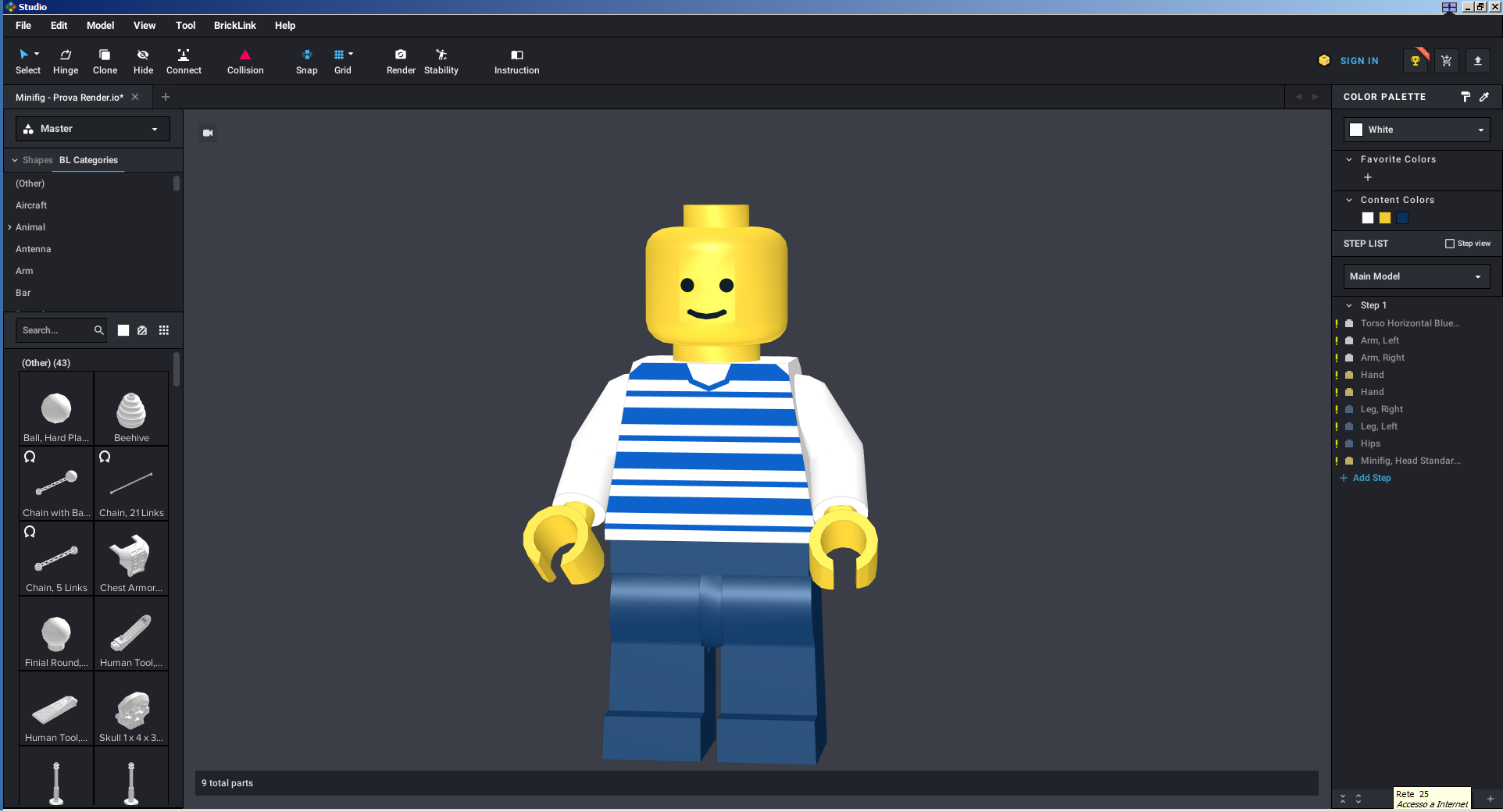This screenshot has width=1503, height=812.
Task: Open the Master palette dropdown
Action: (93, 129)
